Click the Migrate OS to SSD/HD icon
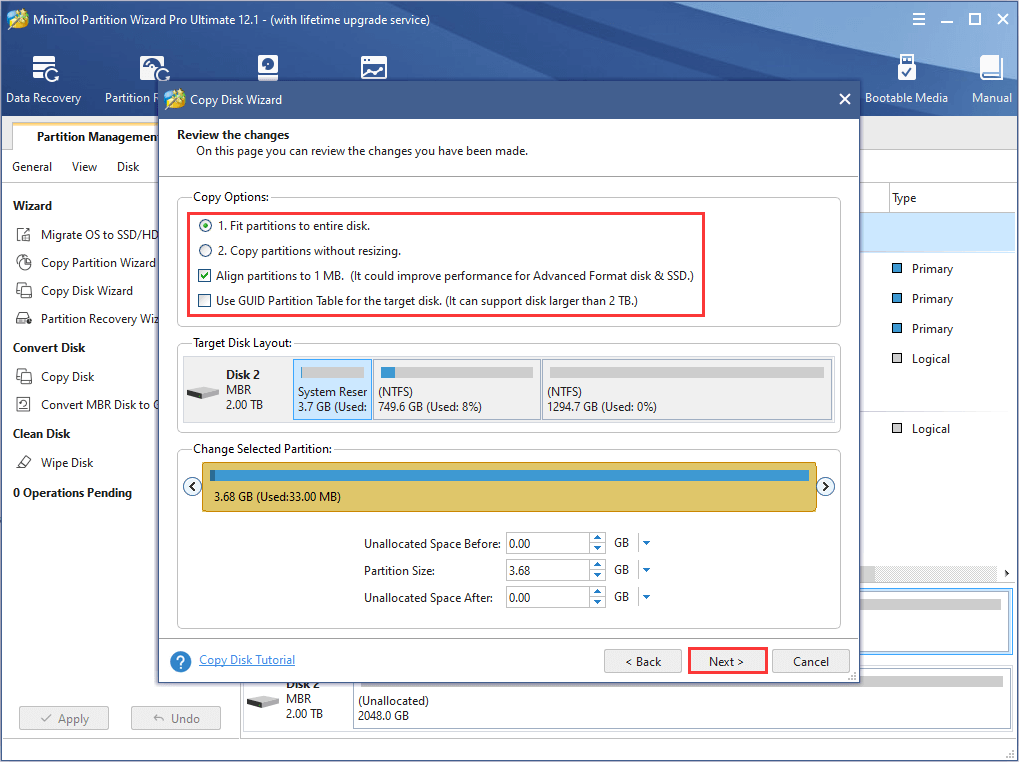The width and height of the screenshot is (1019, 762). click(x=23, y=235)
